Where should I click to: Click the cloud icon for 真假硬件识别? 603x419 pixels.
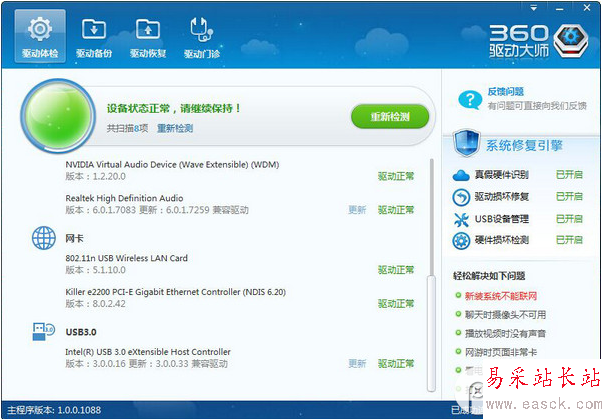[461, 175]
